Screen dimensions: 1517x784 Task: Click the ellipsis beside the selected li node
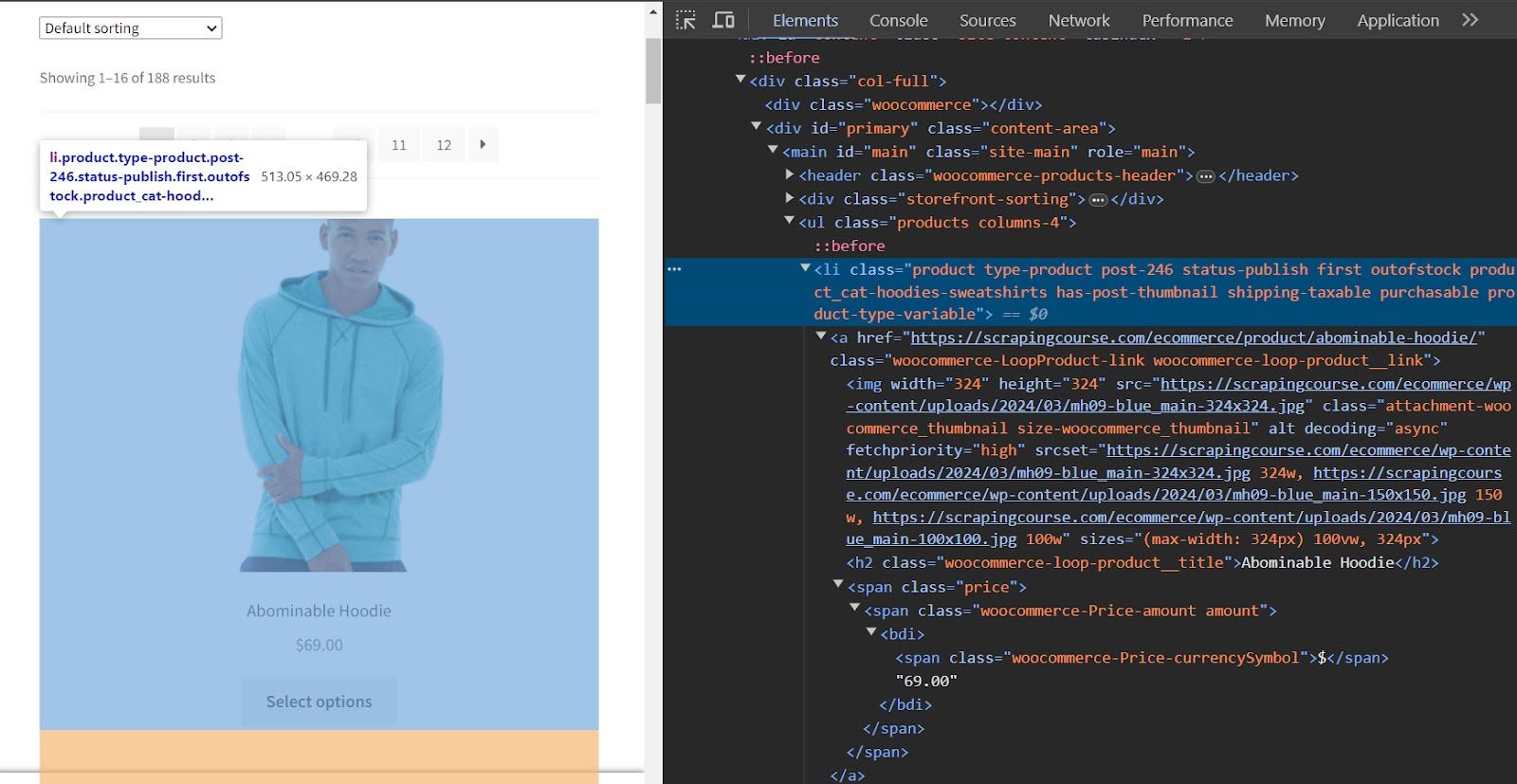tap(674, 269)
